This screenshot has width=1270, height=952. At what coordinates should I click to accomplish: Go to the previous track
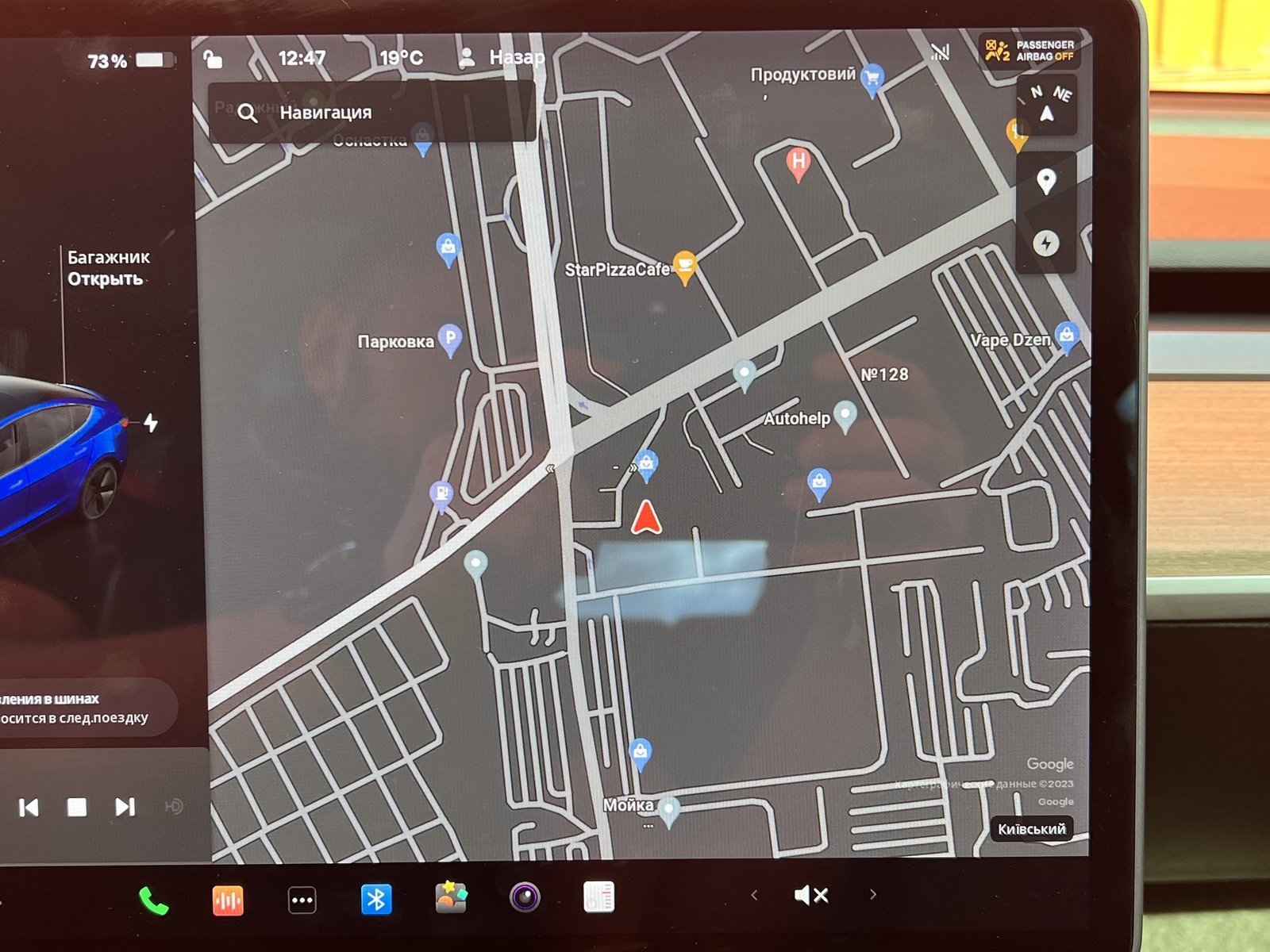pyautogui.click(x=29, y=808)
